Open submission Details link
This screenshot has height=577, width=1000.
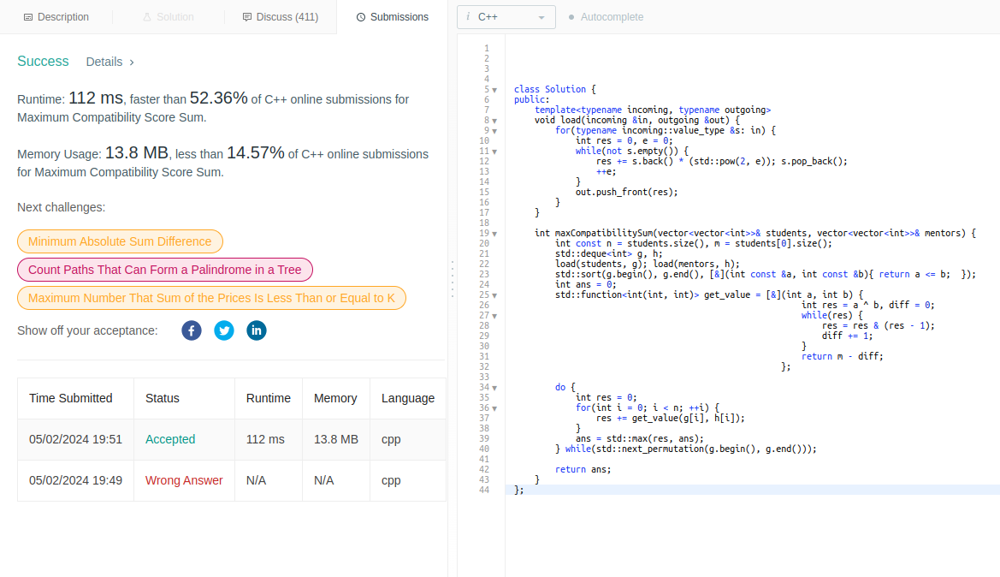tap(110, 62)
